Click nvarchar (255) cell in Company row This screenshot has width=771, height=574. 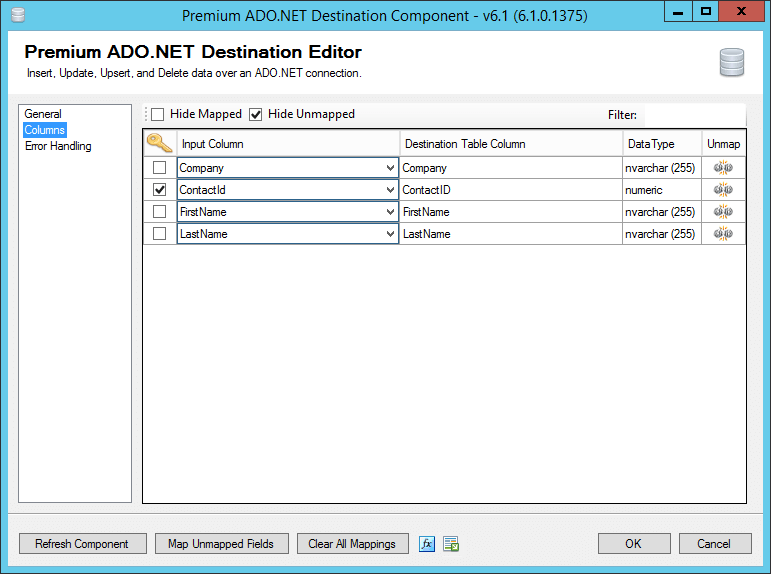(662, 168)
